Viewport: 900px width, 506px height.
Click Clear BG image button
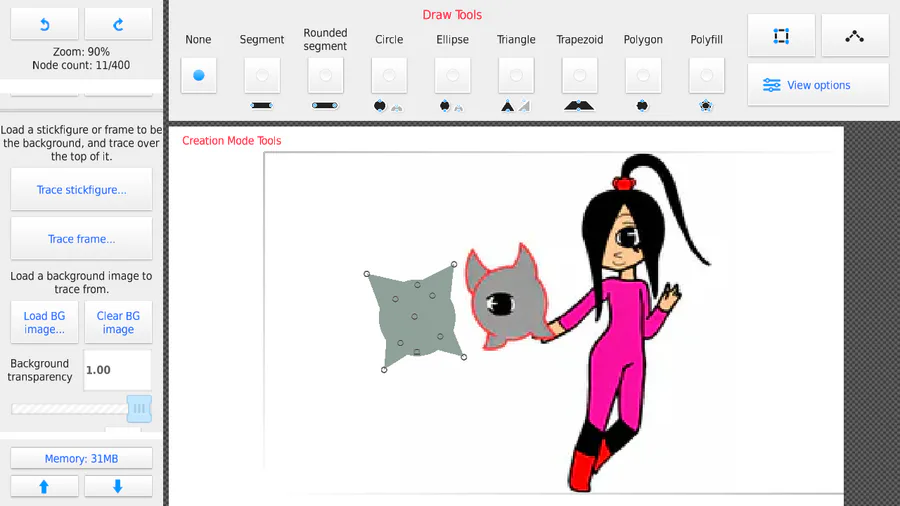pos(118,322)
